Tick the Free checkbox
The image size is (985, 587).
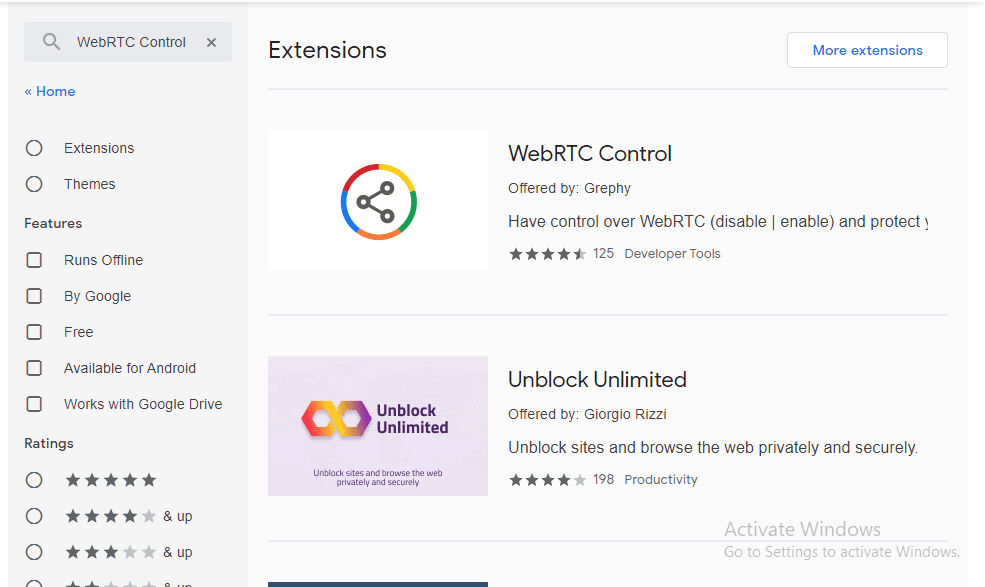coord(34,332)
